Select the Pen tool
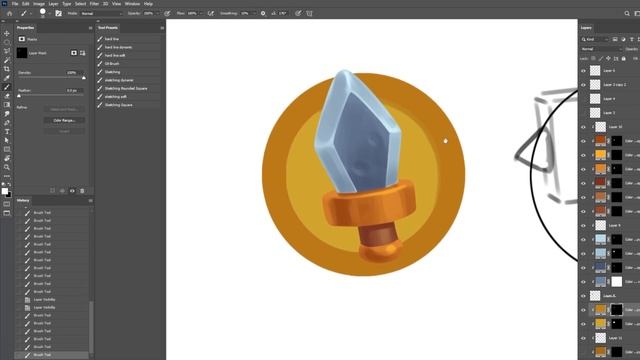The height and width of the screenshot is (360, 640). tap(7, 123)
